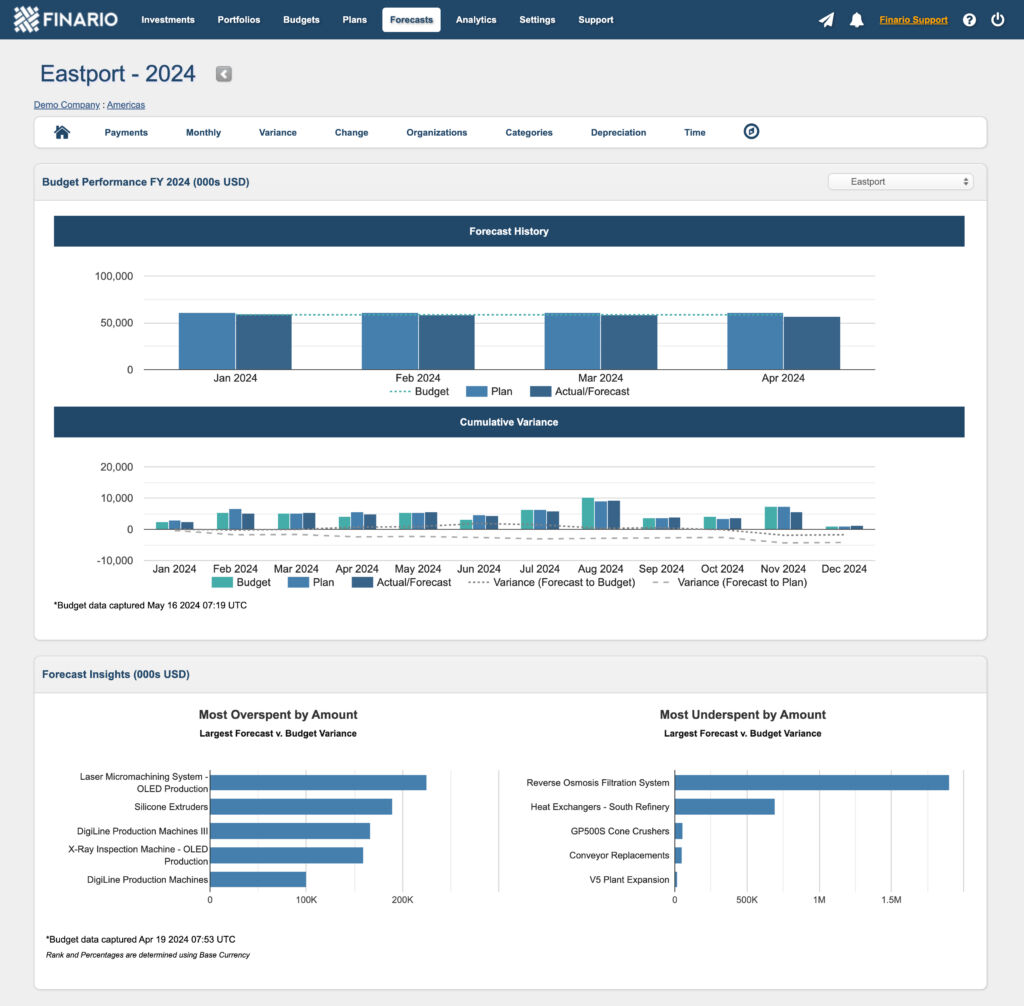Click the Finario logo

pyautogui.click(x=64, y=19)
